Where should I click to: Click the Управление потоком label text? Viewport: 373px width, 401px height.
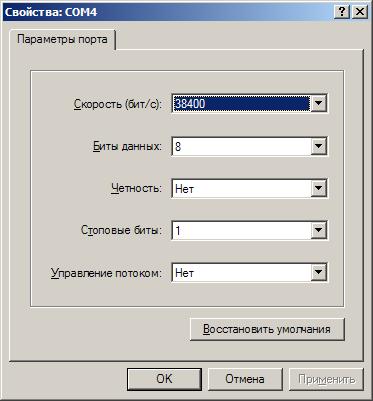coord(106,273)
